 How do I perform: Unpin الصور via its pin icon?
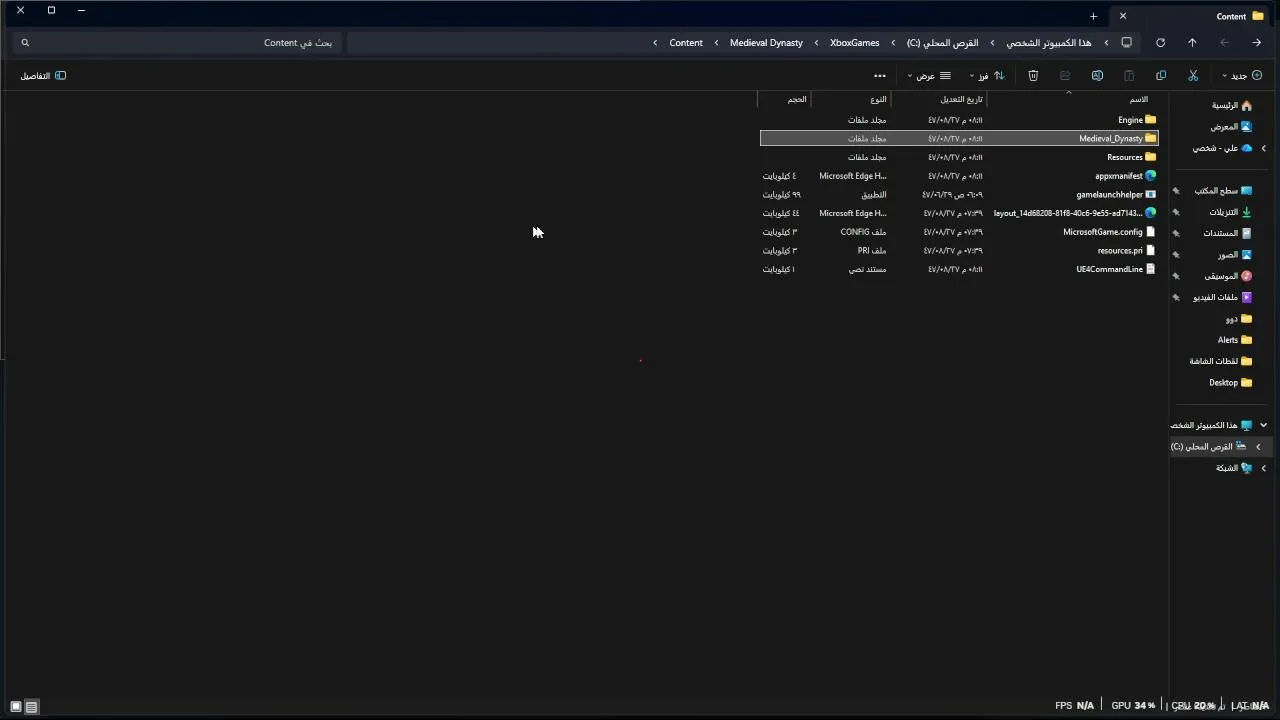click(1176, 255)
